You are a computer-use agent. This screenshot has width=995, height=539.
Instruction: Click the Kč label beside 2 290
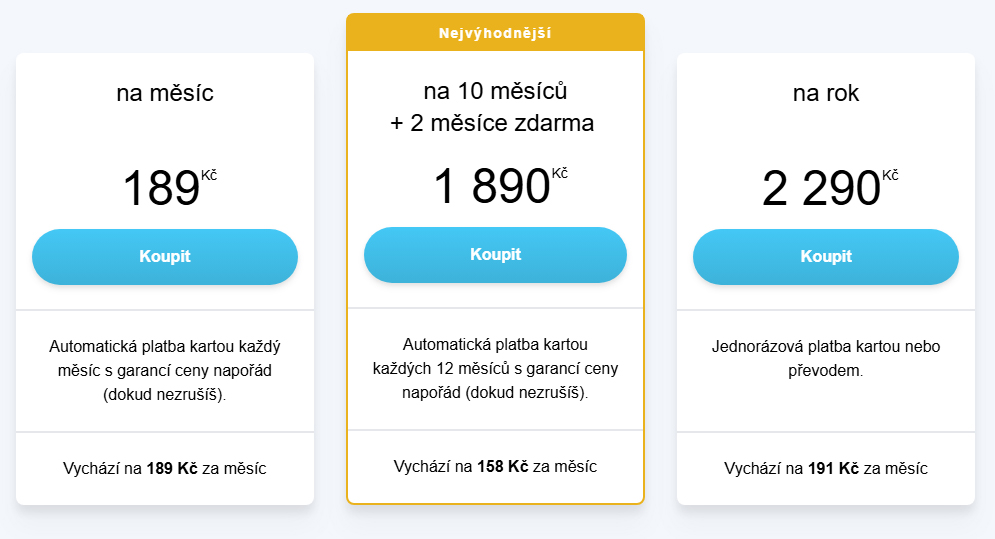[x=890, y=175]
